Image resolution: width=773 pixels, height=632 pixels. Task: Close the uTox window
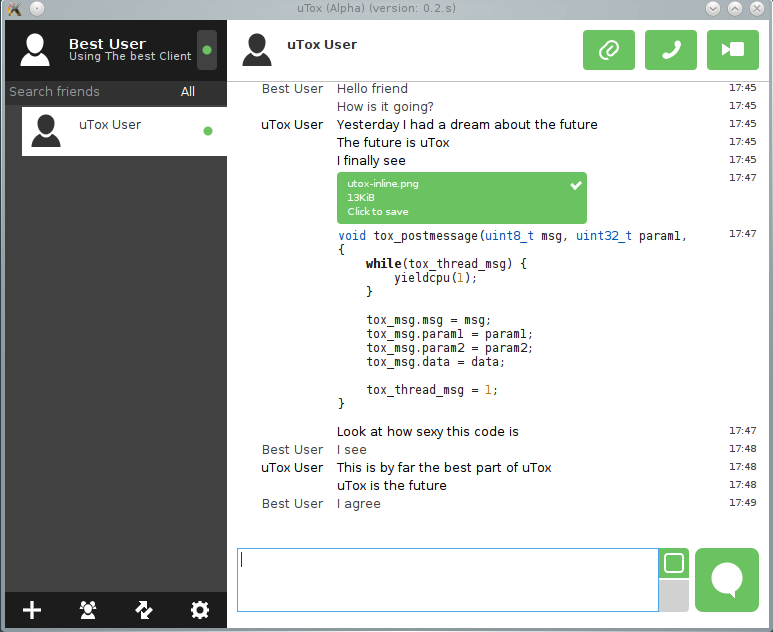click(x=757, y=8)
